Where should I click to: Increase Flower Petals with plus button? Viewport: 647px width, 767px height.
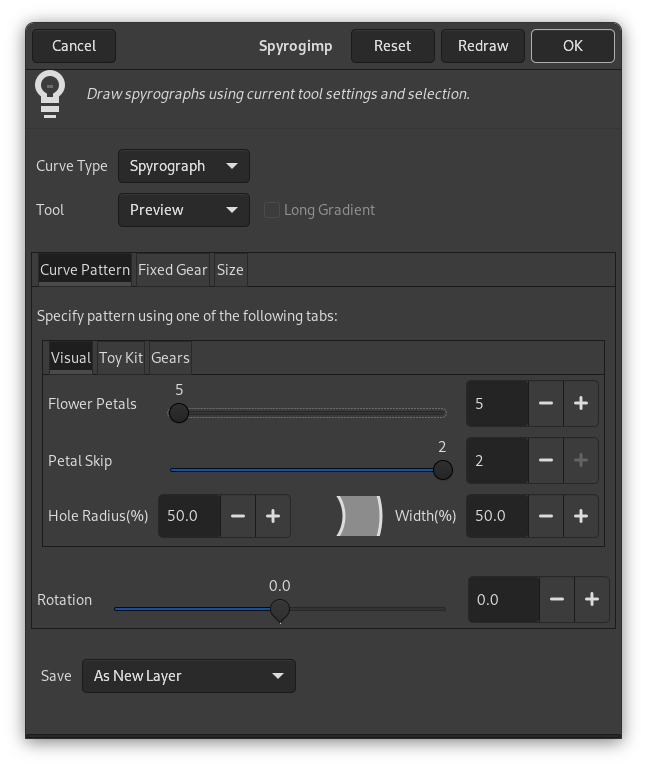pyautogui.click(x=581, y=404)
